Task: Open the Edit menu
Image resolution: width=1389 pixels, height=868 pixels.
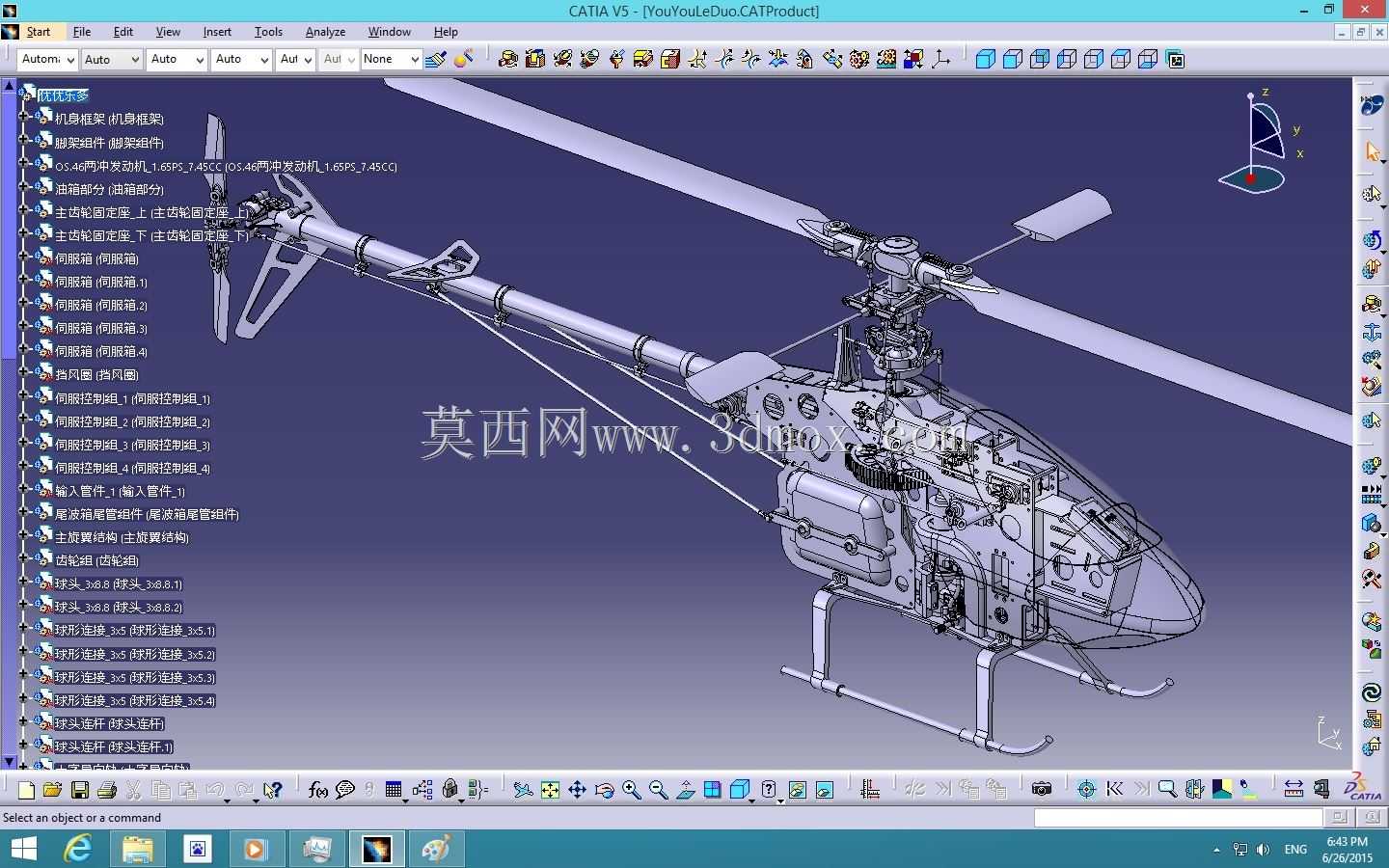Action: 123,32
